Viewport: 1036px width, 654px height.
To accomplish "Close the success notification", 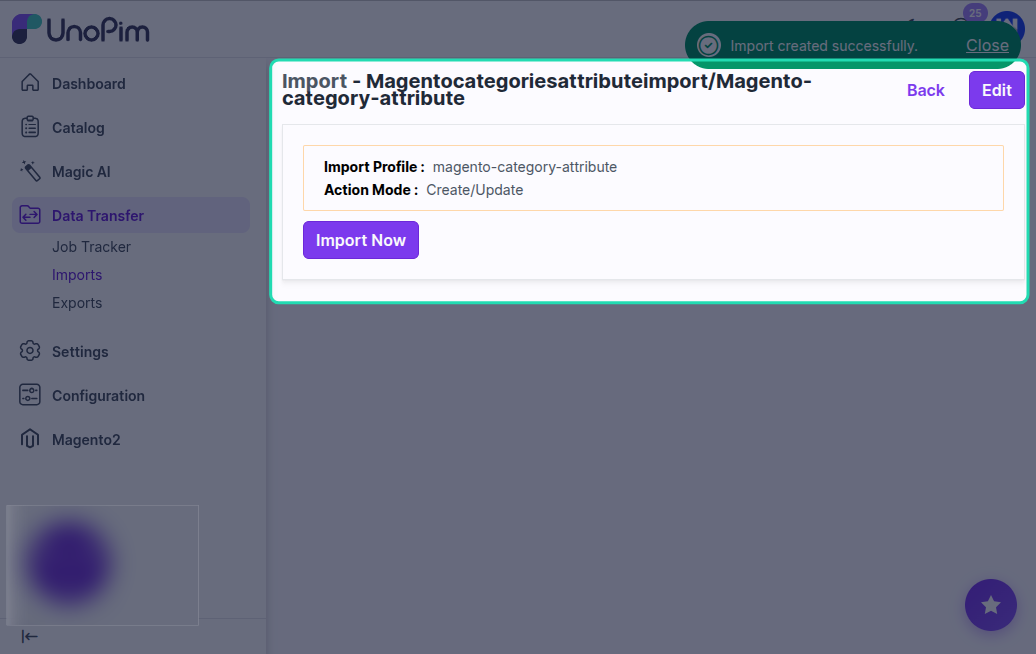I will pos(987,45).
